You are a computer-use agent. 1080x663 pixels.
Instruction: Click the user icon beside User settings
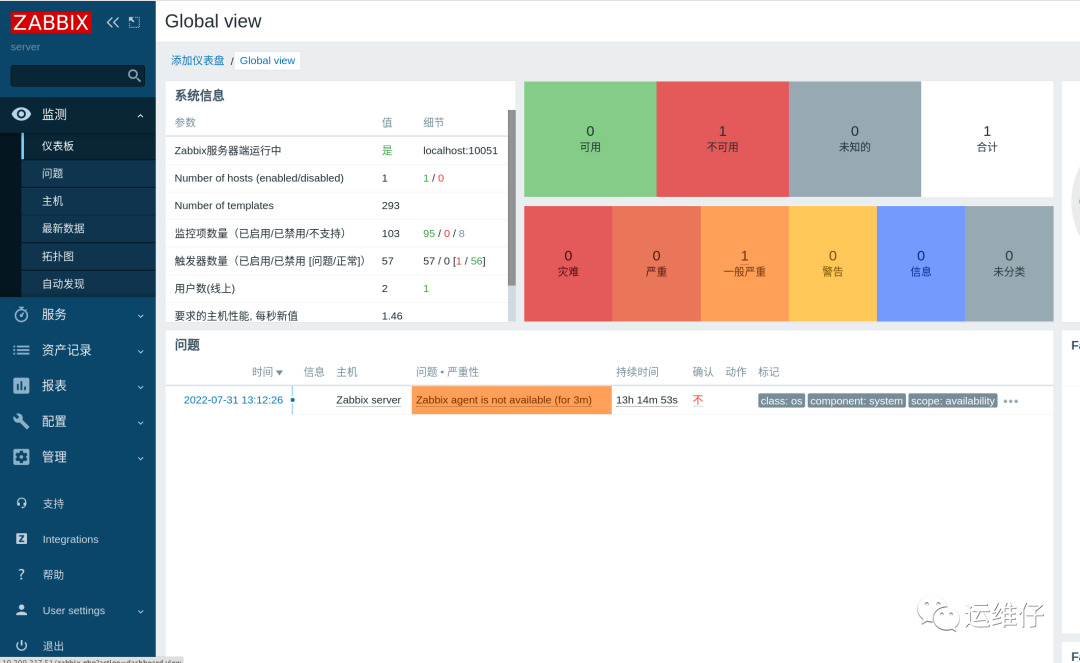[x=21, y=610]
